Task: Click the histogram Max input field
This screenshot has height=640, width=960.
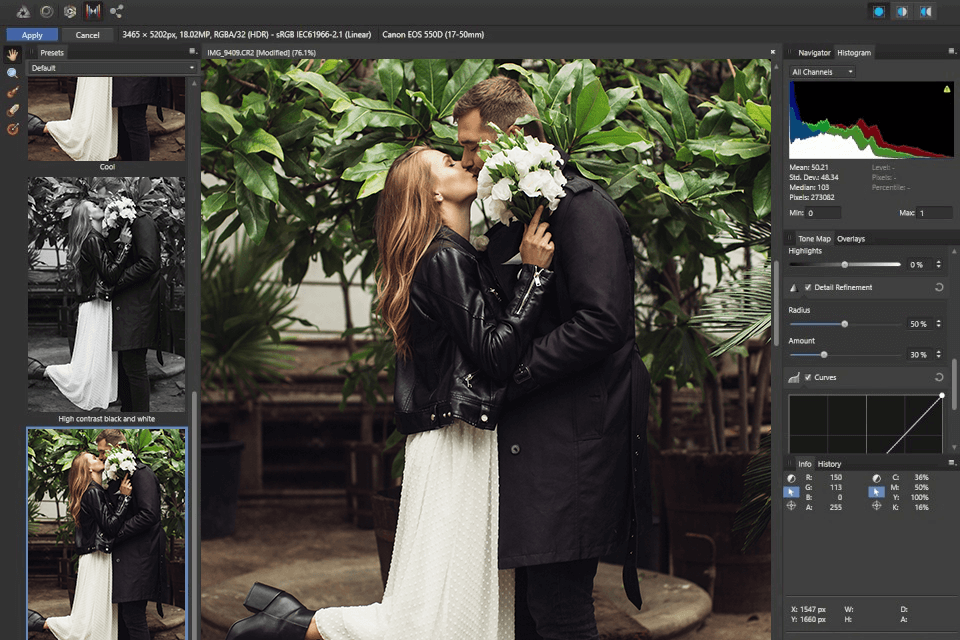Action: click(x=934, y=213)
